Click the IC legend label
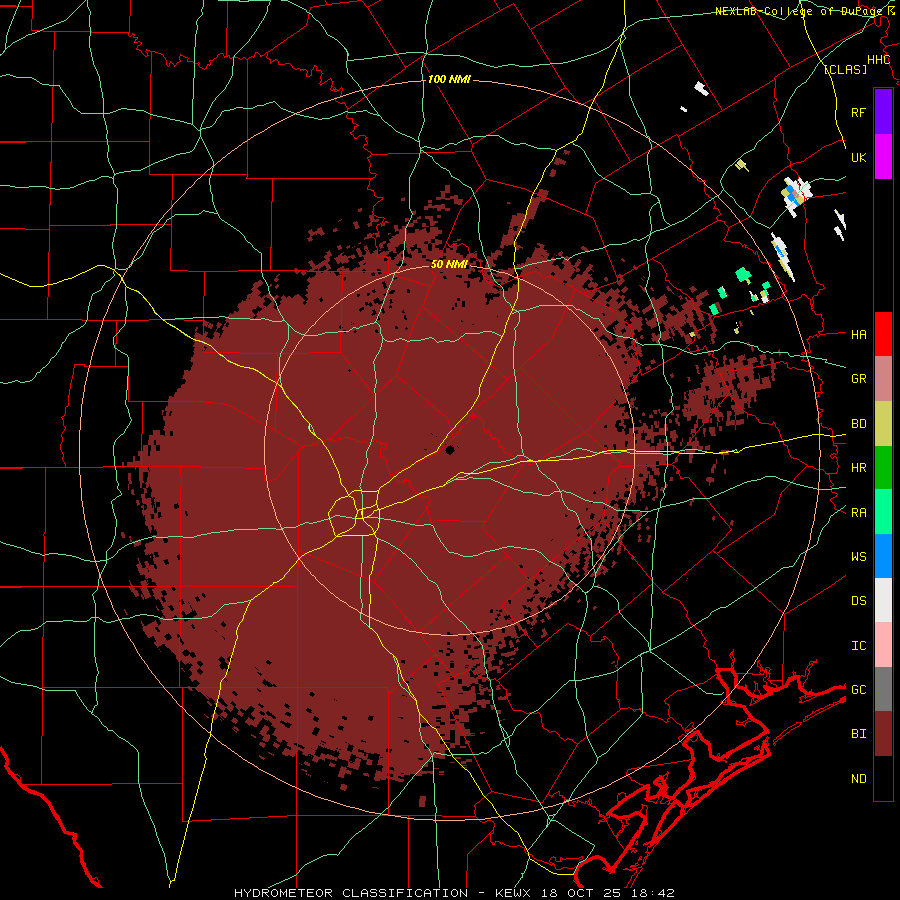Screen dimensions: 900x900 tap(858, 646)
